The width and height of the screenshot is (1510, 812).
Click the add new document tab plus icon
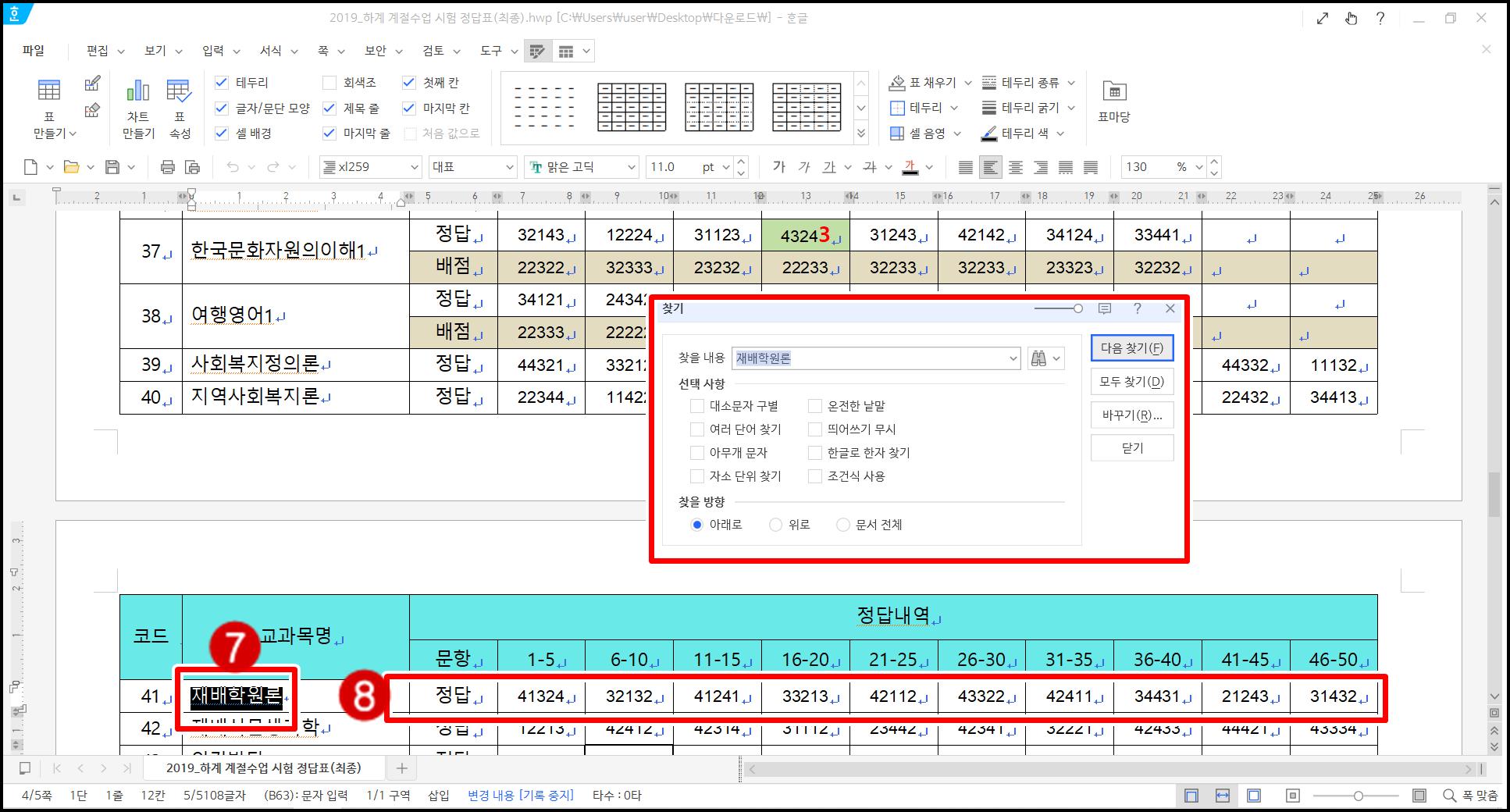402,768
